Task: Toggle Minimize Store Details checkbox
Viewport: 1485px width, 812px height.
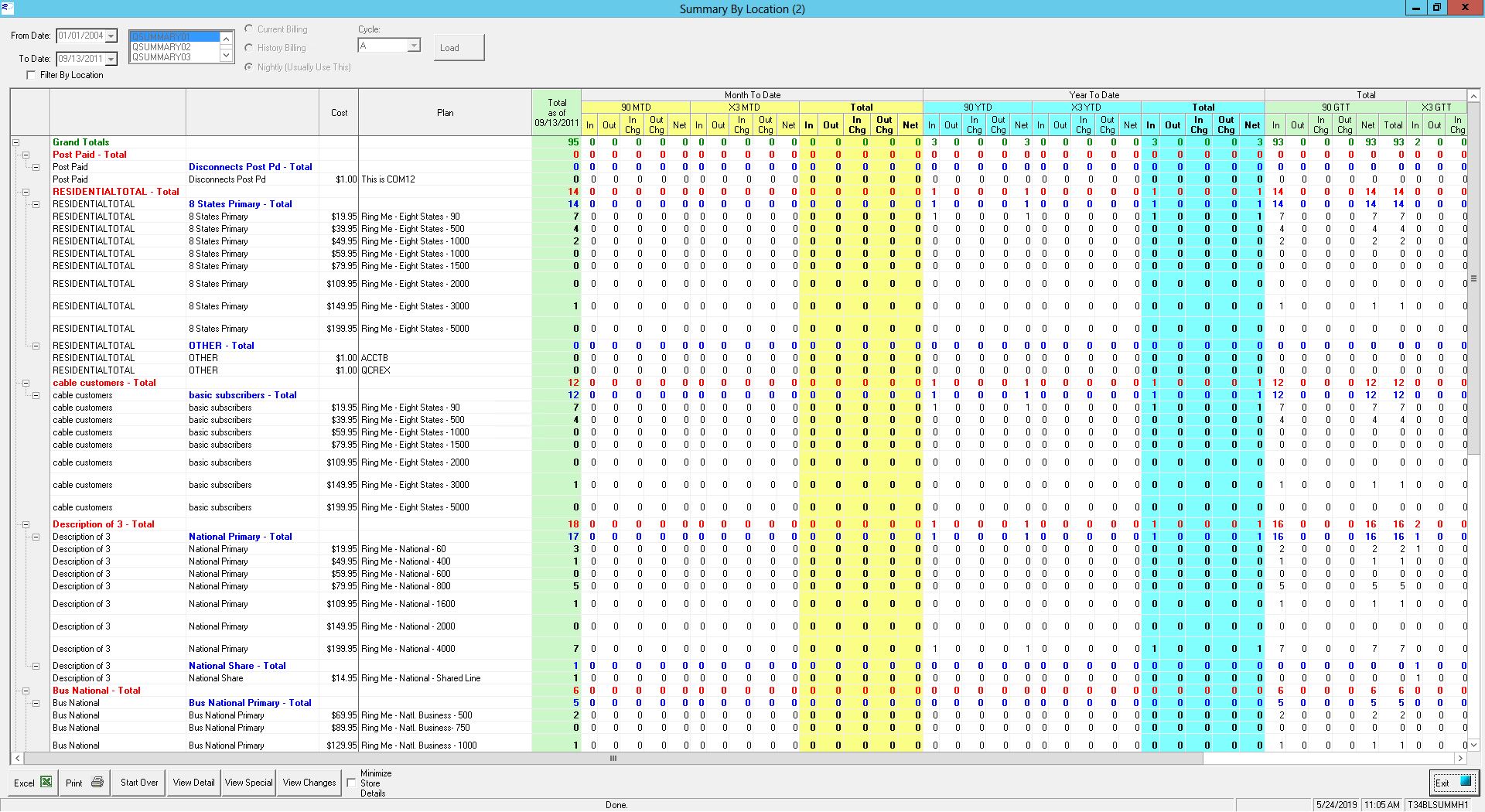Action: [351, 783]
